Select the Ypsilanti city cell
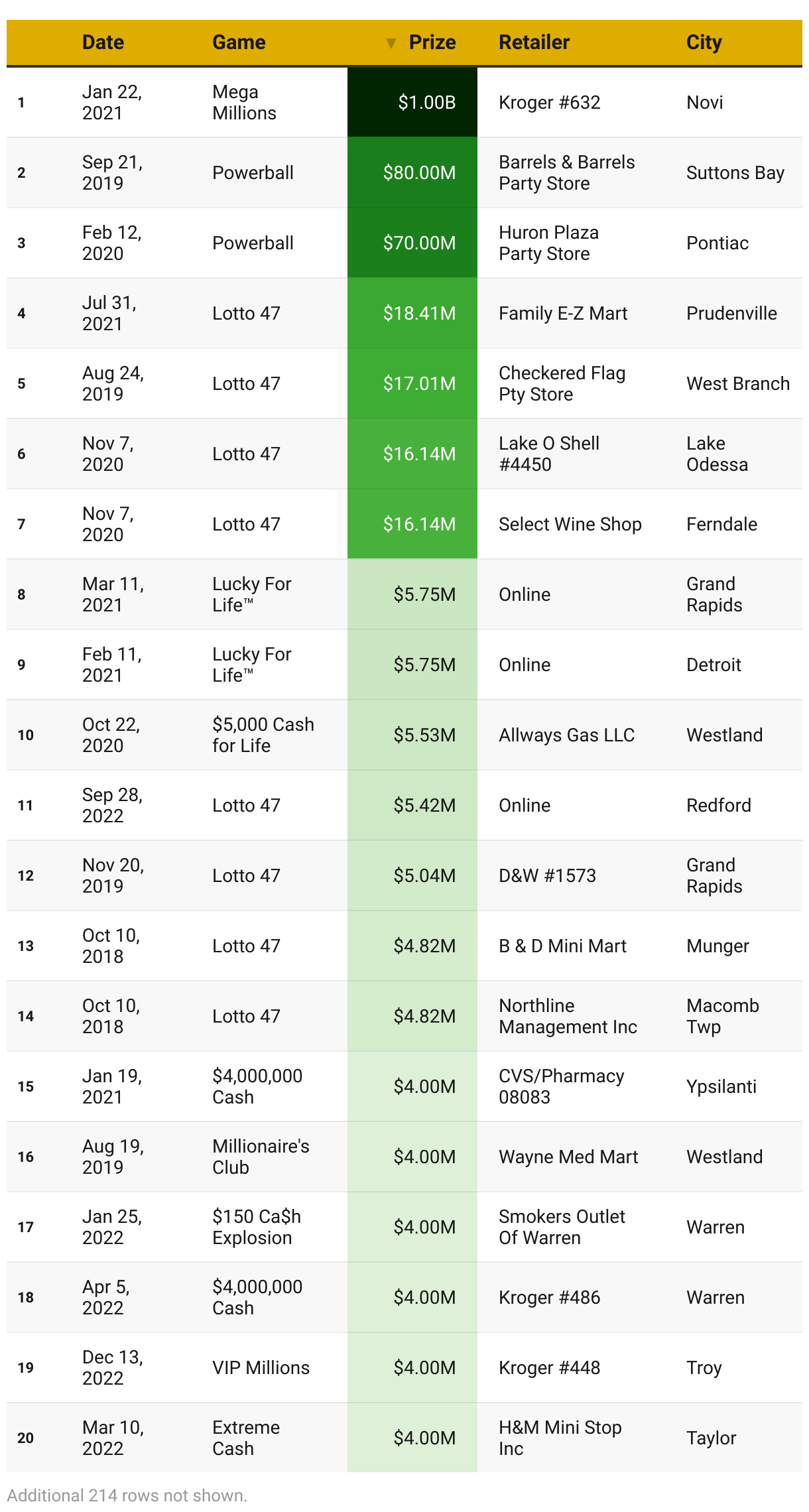This screenshot has width=809, height=1512. click(x=721, y=1087)
